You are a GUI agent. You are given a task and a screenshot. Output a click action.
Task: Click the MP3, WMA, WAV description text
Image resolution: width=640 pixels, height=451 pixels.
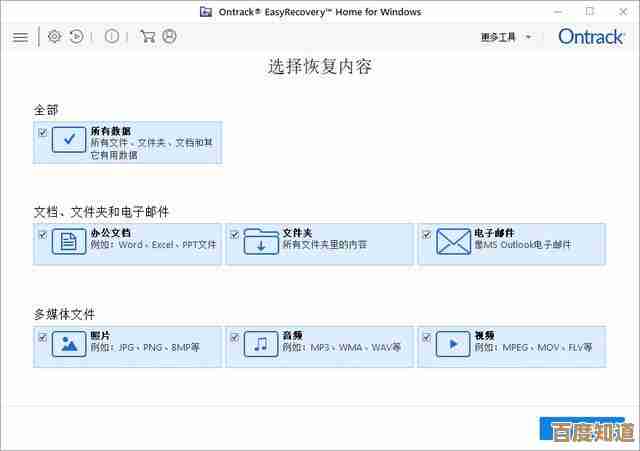[342, 347]
